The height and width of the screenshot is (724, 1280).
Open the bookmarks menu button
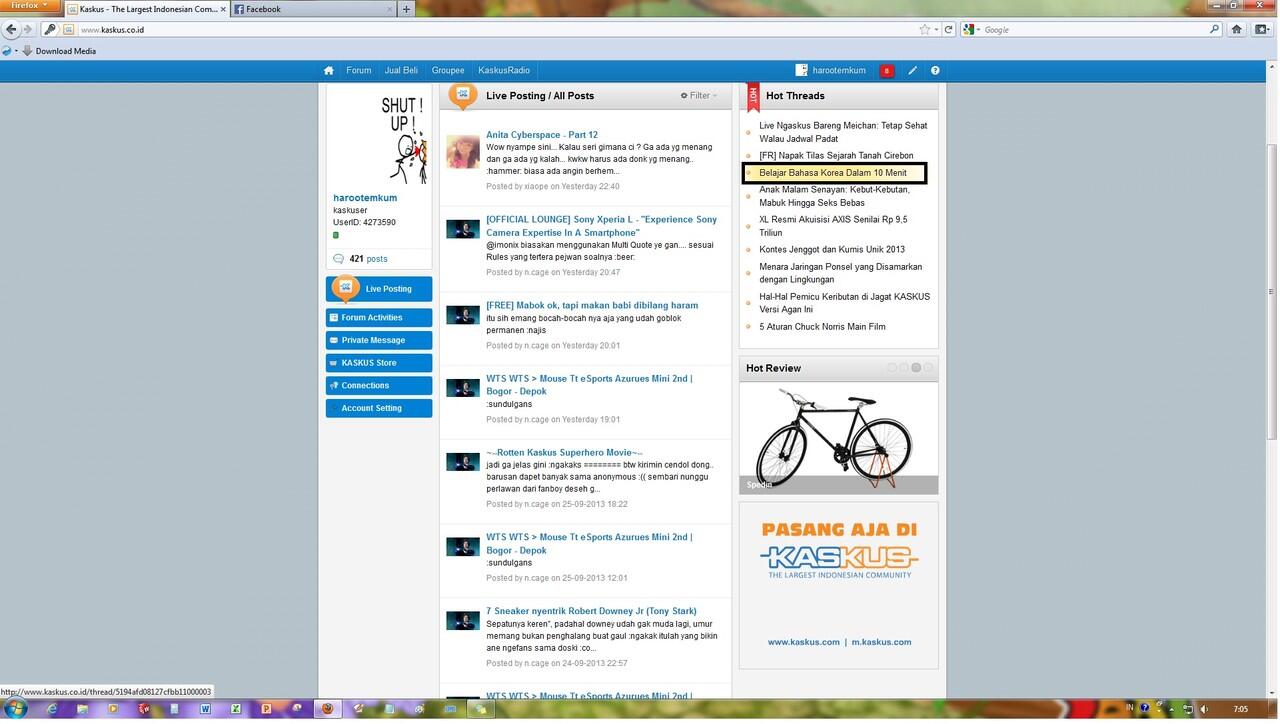[1262, 30]
